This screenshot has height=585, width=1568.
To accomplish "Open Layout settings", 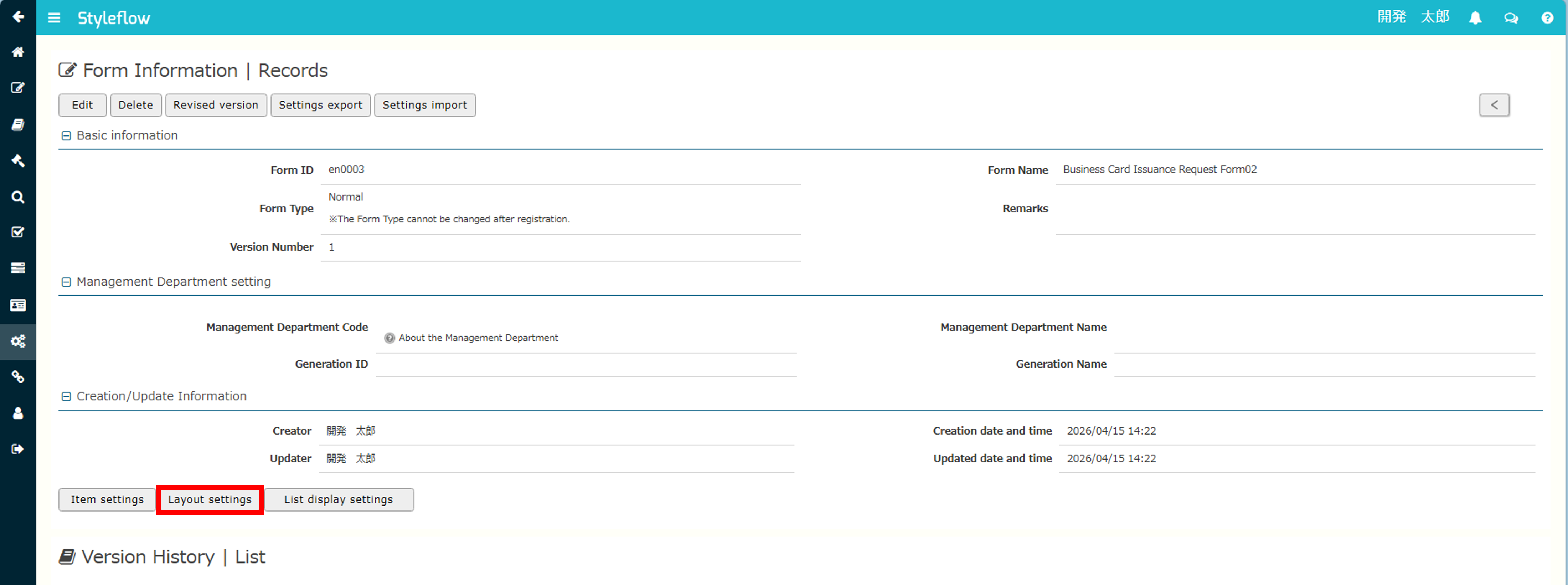I will coord(210,500).
